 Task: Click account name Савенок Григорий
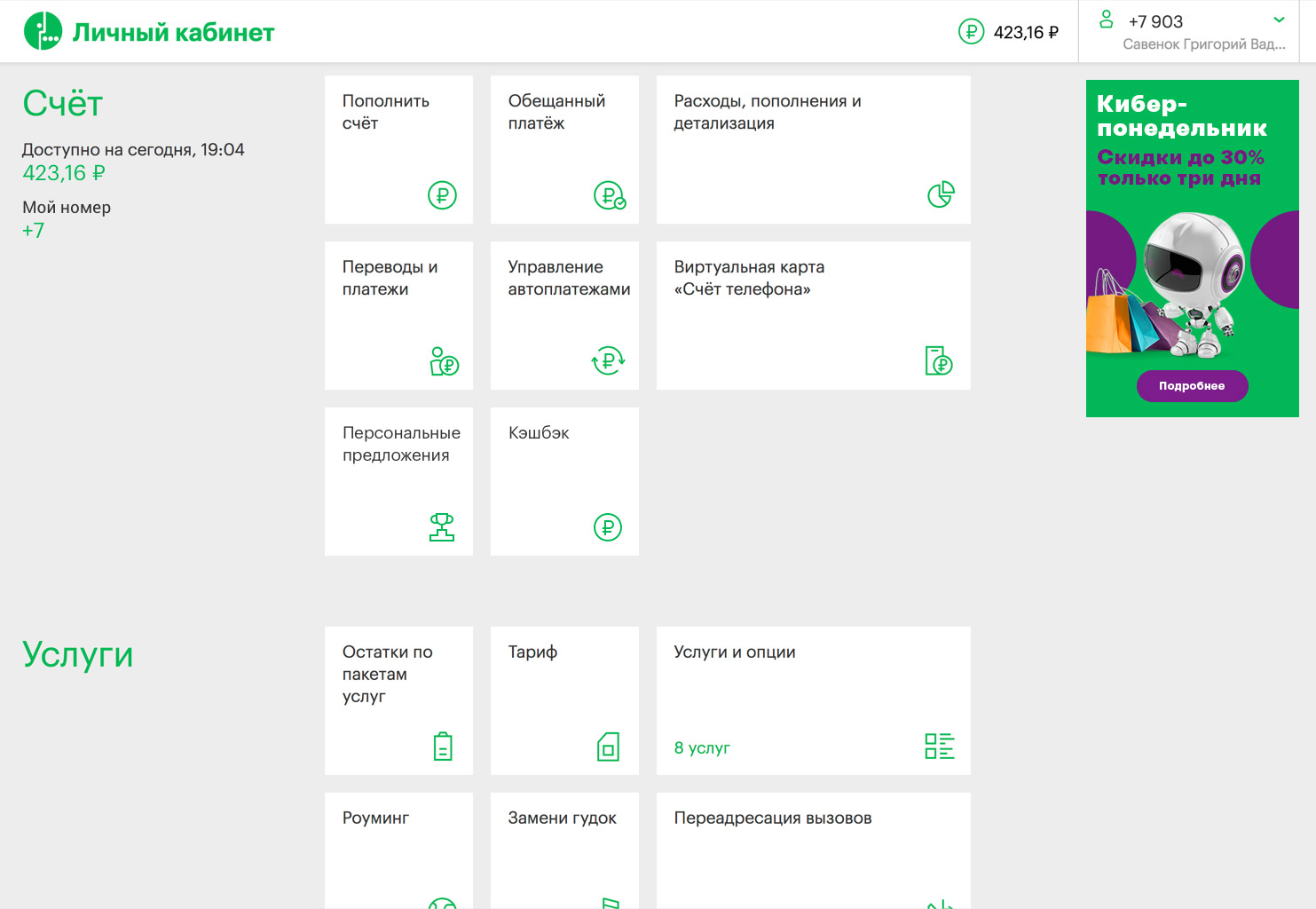pyautogui.click(x=1203, y=44)
